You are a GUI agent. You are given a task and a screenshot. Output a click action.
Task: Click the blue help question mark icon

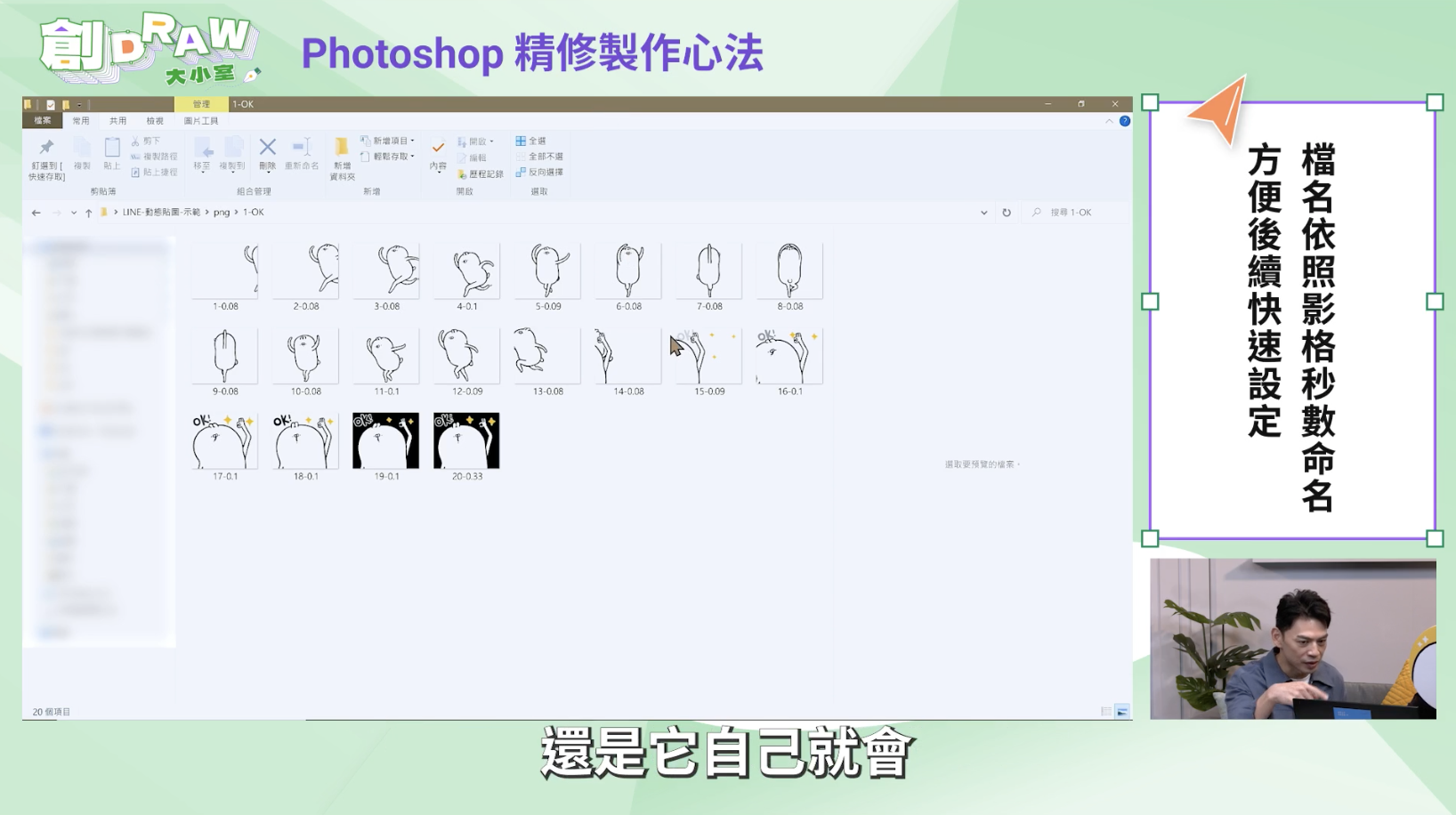point(1125,121)
